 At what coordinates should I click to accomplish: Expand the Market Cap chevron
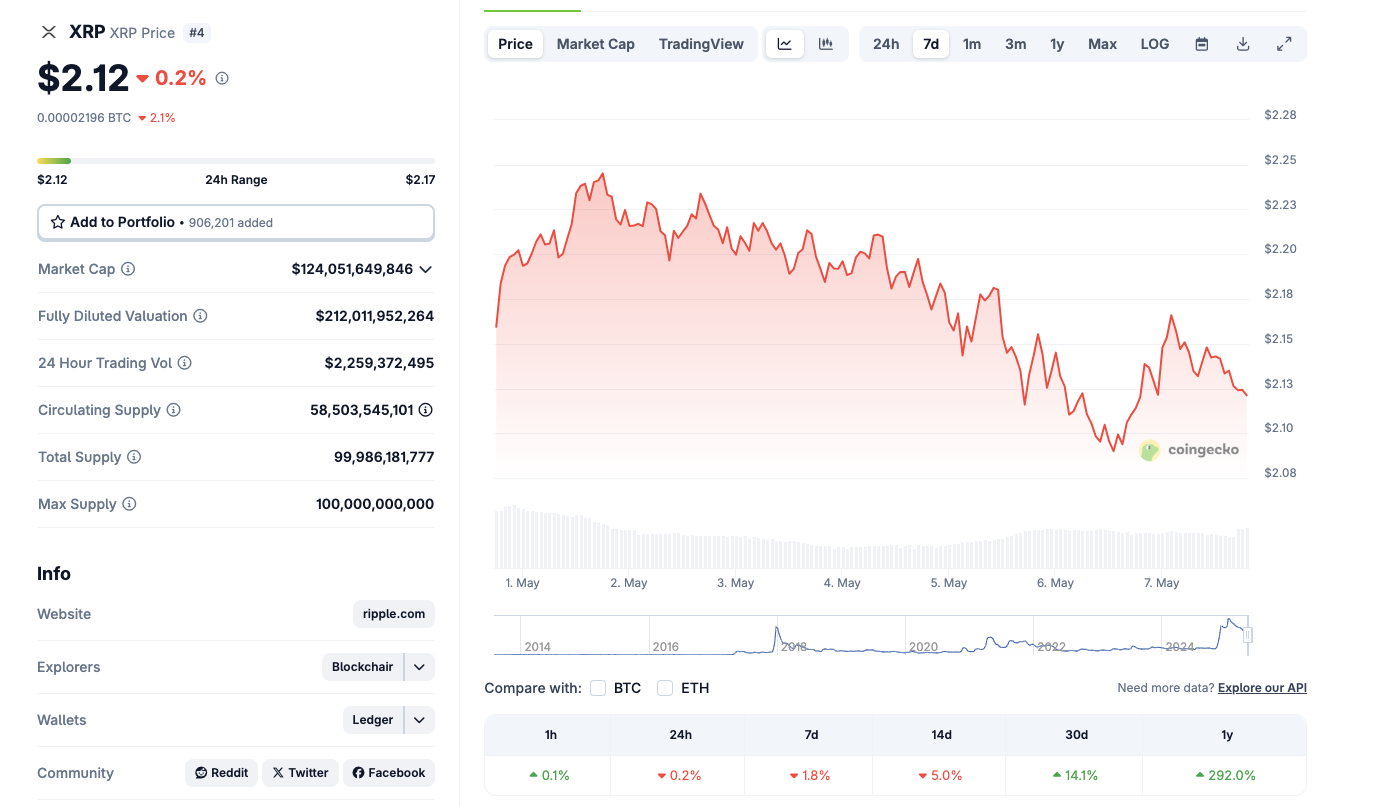pyautogui.click(x=425, y=269)
